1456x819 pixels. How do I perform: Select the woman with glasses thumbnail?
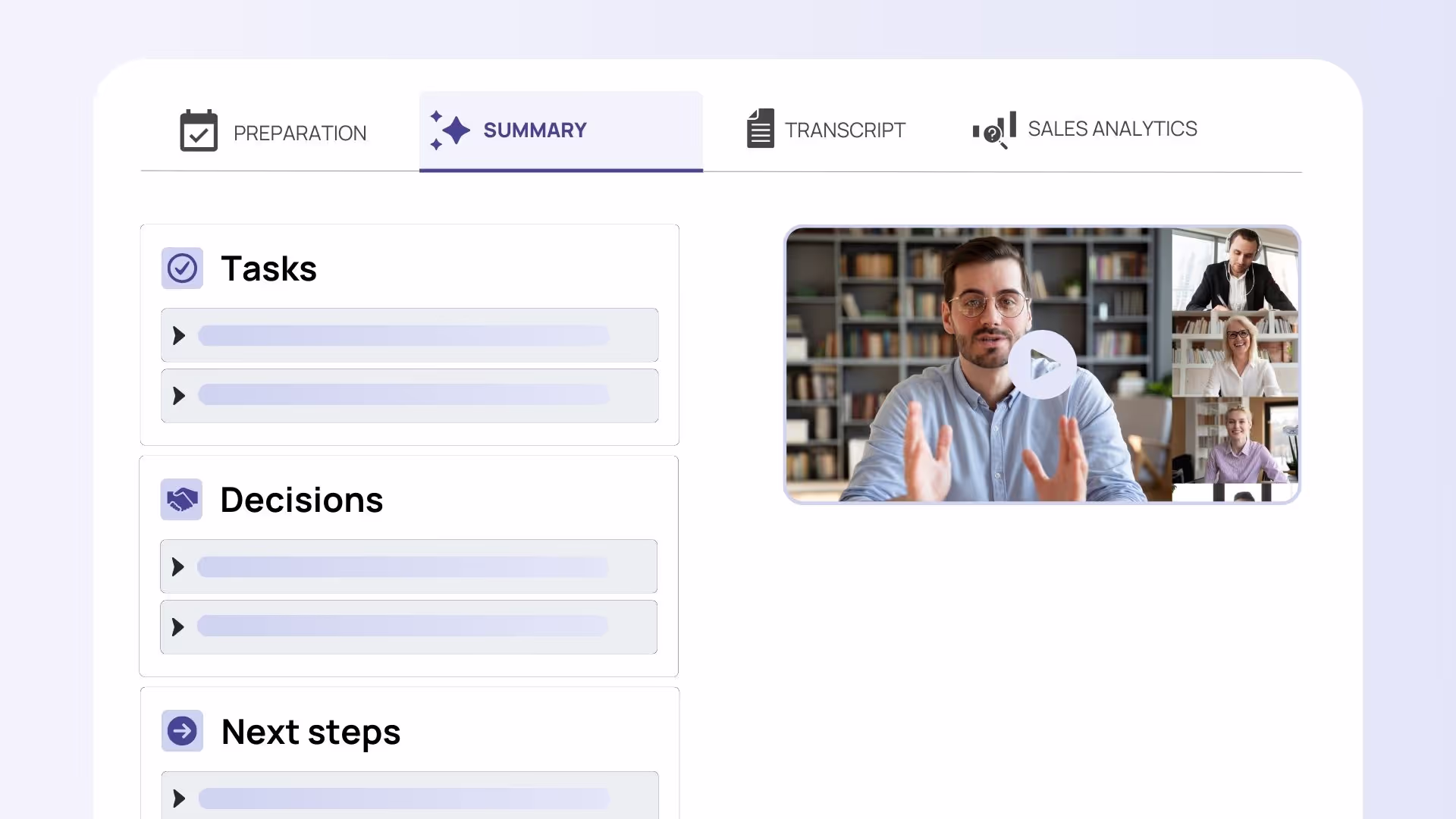pyautogui.click(x=1235, y=354)
